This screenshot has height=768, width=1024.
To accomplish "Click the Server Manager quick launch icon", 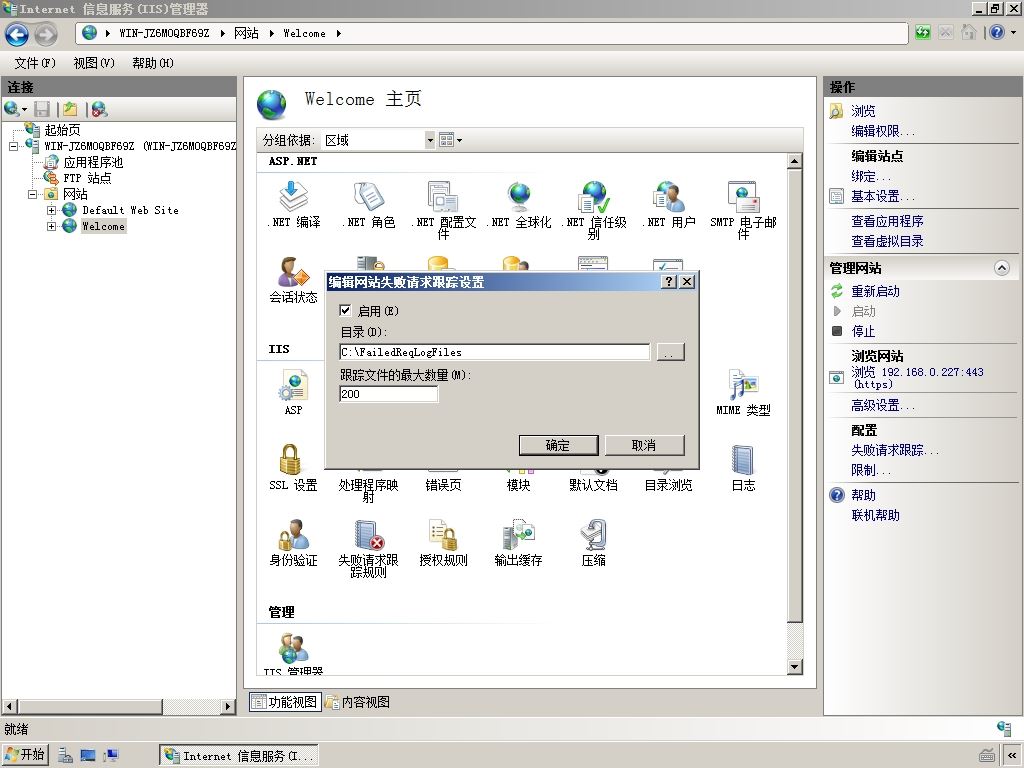I will point(65,756).
